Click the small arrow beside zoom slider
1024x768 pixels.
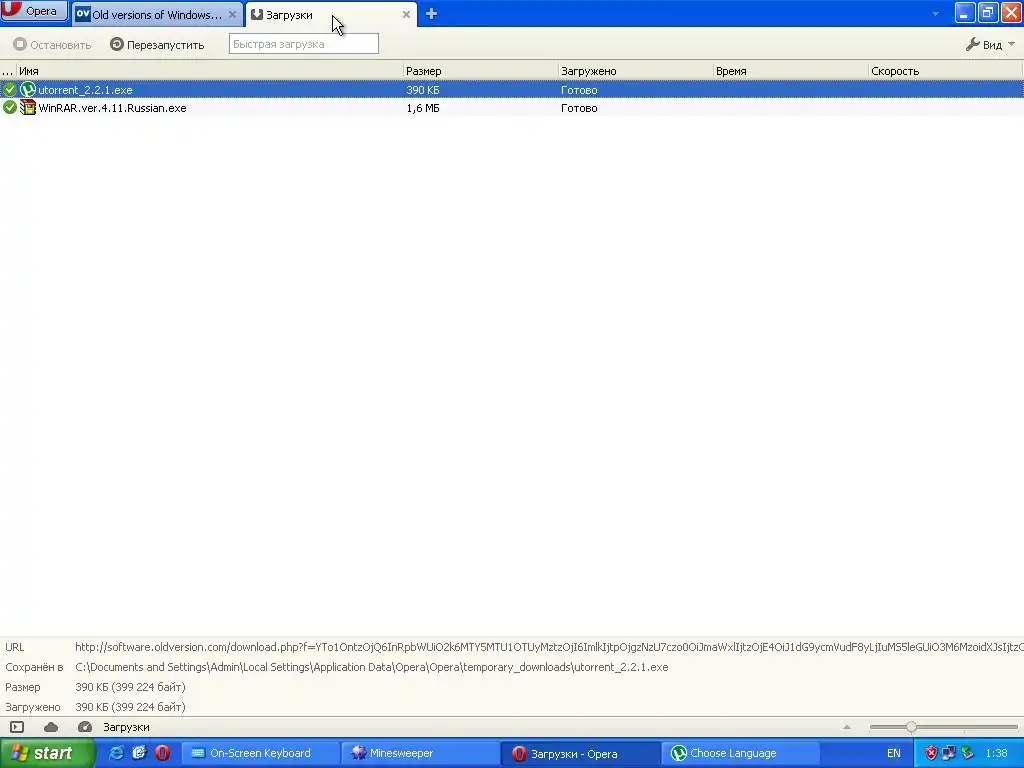pos(846,727)
